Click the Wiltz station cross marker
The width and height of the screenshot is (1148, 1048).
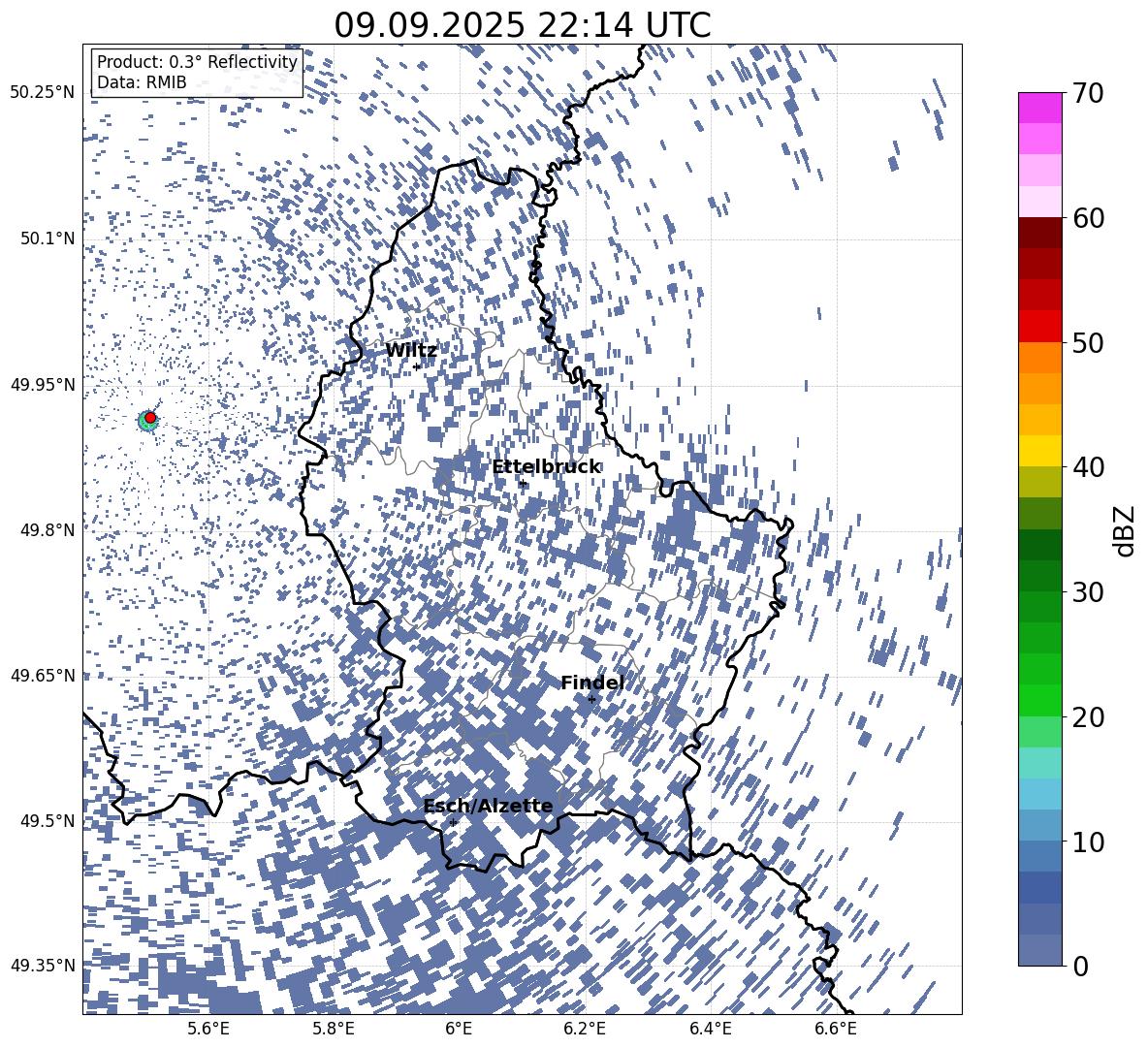click(417, 366)
